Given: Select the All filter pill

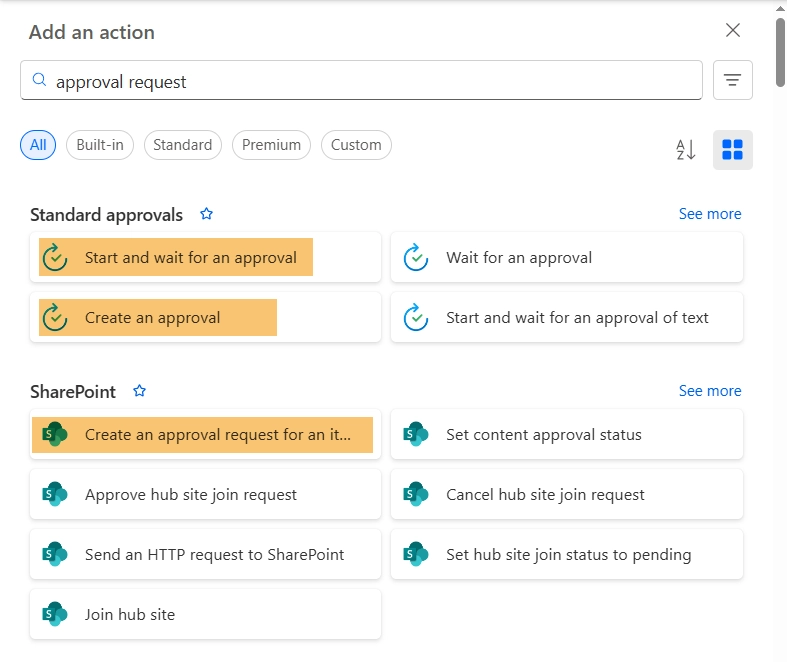Looking at the screenshot, I should point(38,145).
